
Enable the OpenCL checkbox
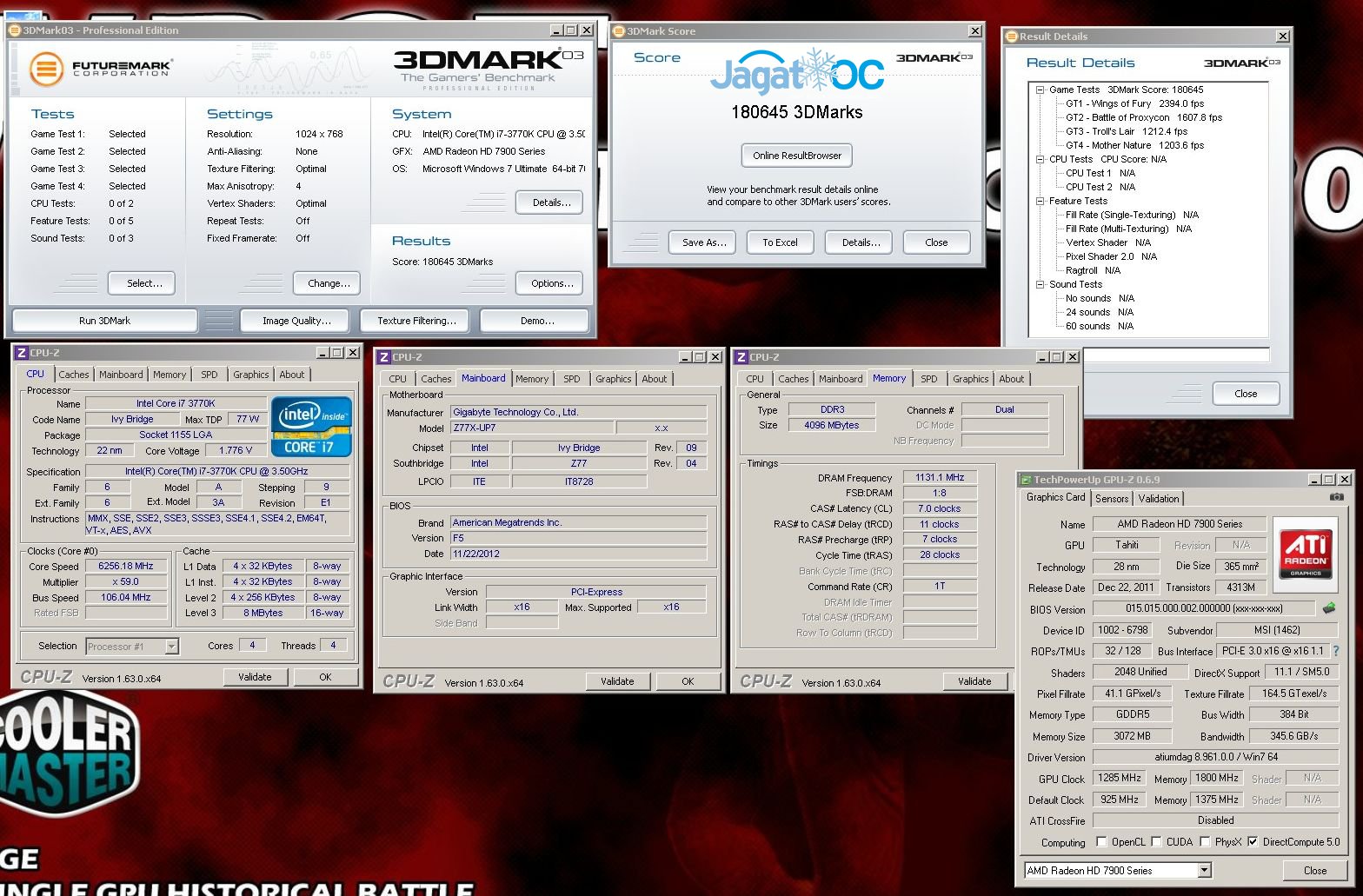(x=1101, y=841)
